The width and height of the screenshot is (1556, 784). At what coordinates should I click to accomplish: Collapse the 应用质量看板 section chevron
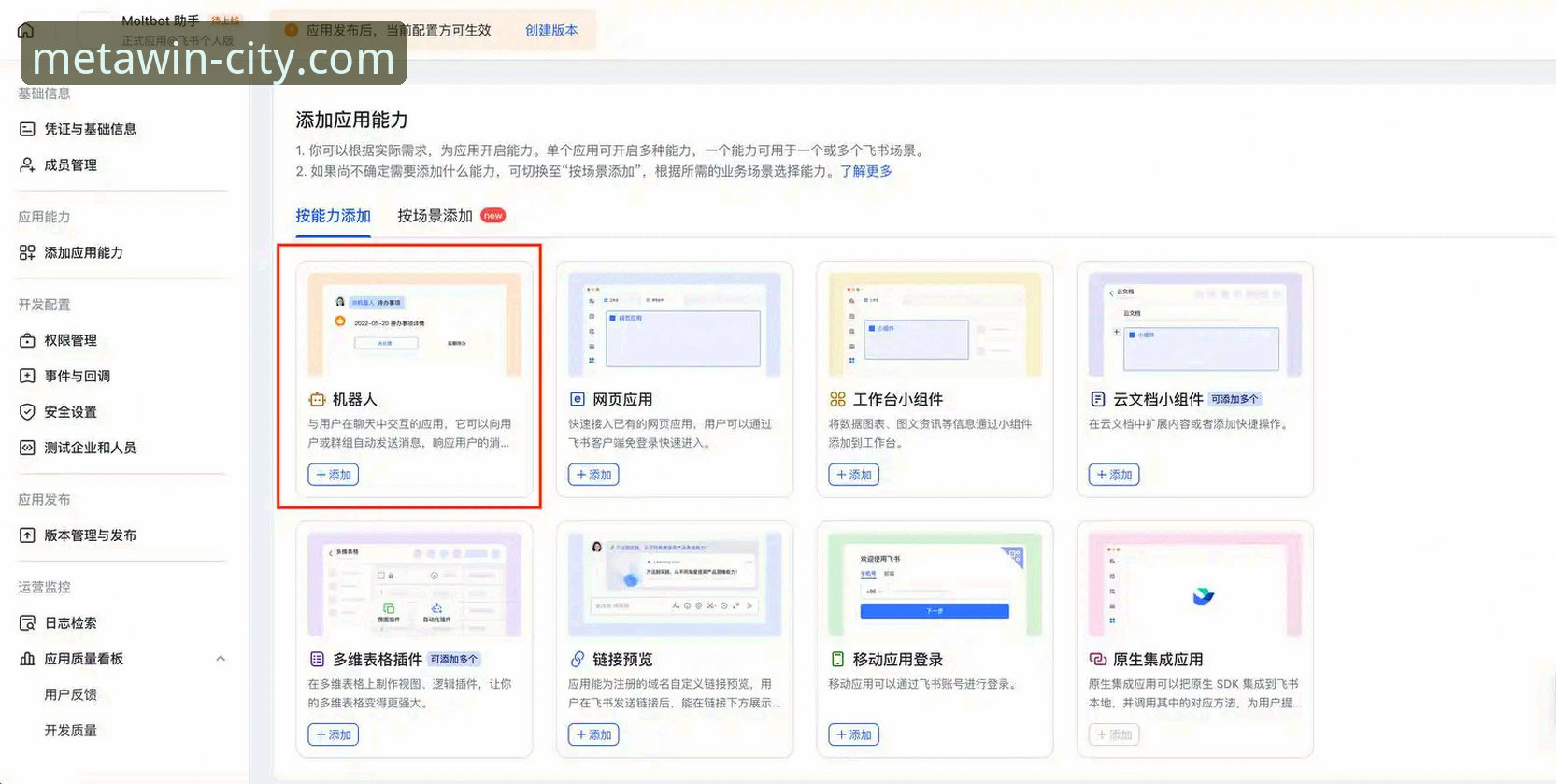[x=221, y=659]
